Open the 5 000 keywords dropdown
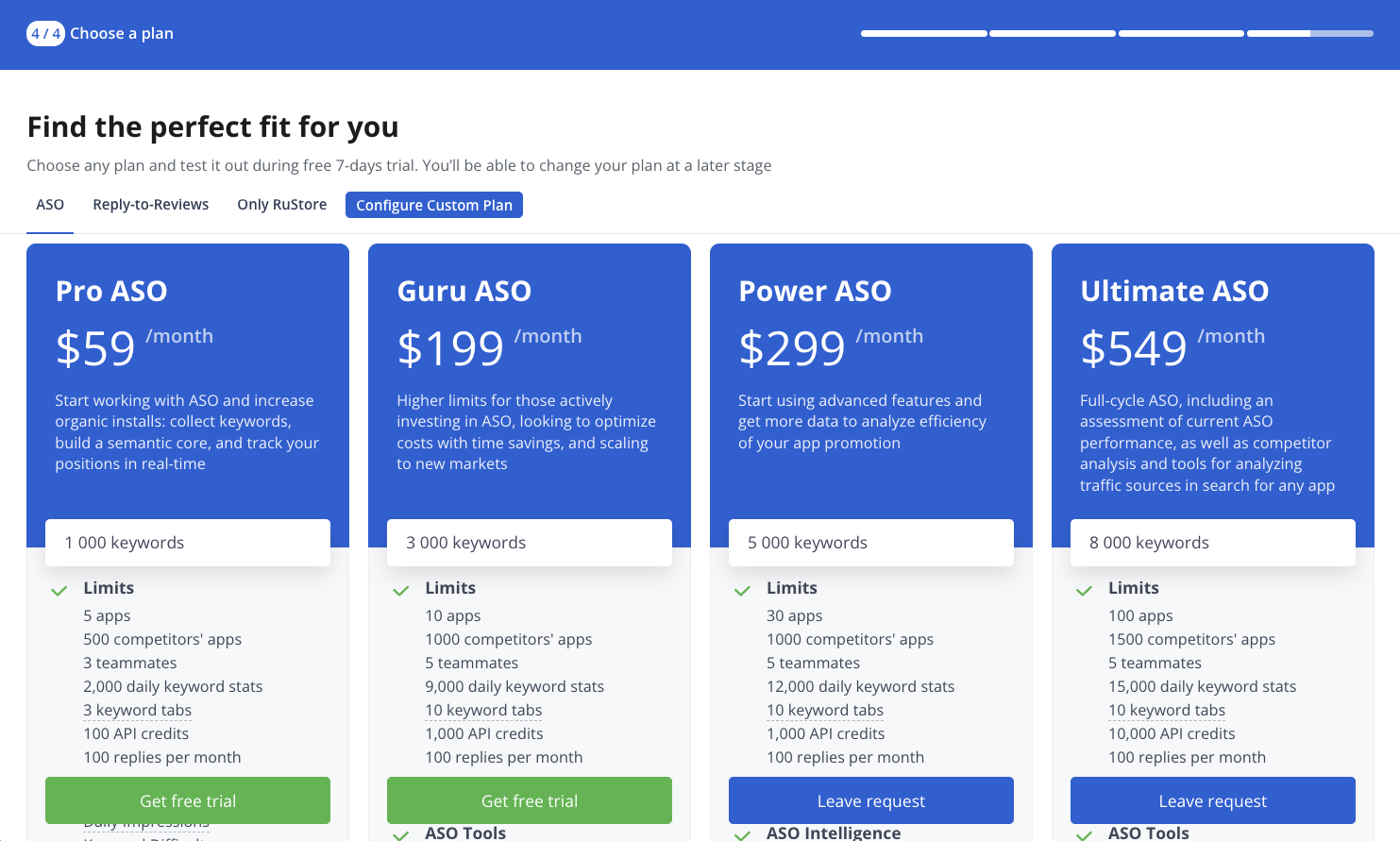Image resolution: width=1400 pixels, height=841 pixels. click(871, 543)
